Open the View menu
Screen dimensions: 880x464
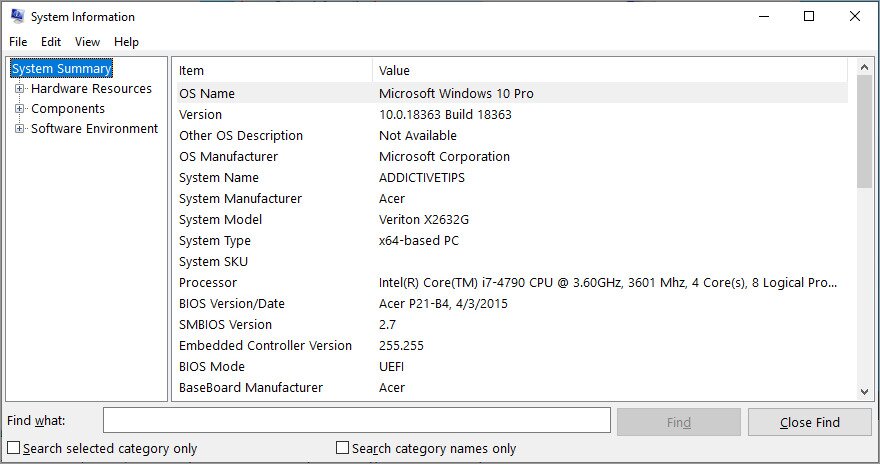87,42
